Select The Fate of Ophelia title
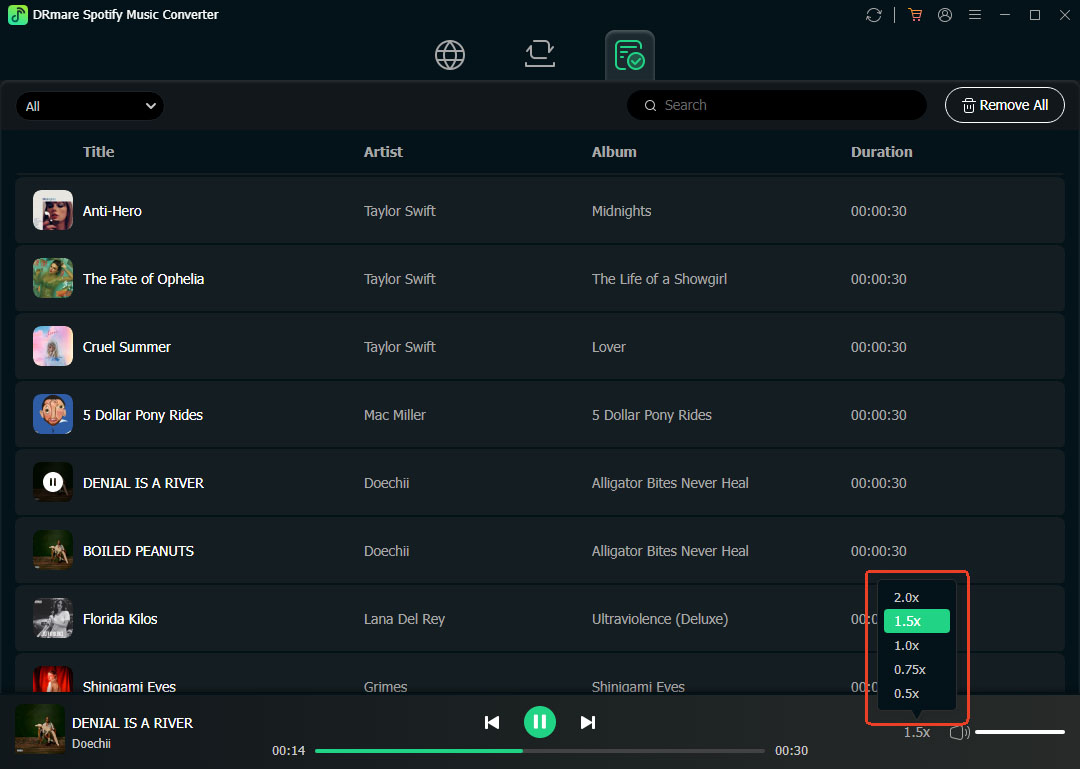This screenshot has width=1080, height=769. pos(143,279)
